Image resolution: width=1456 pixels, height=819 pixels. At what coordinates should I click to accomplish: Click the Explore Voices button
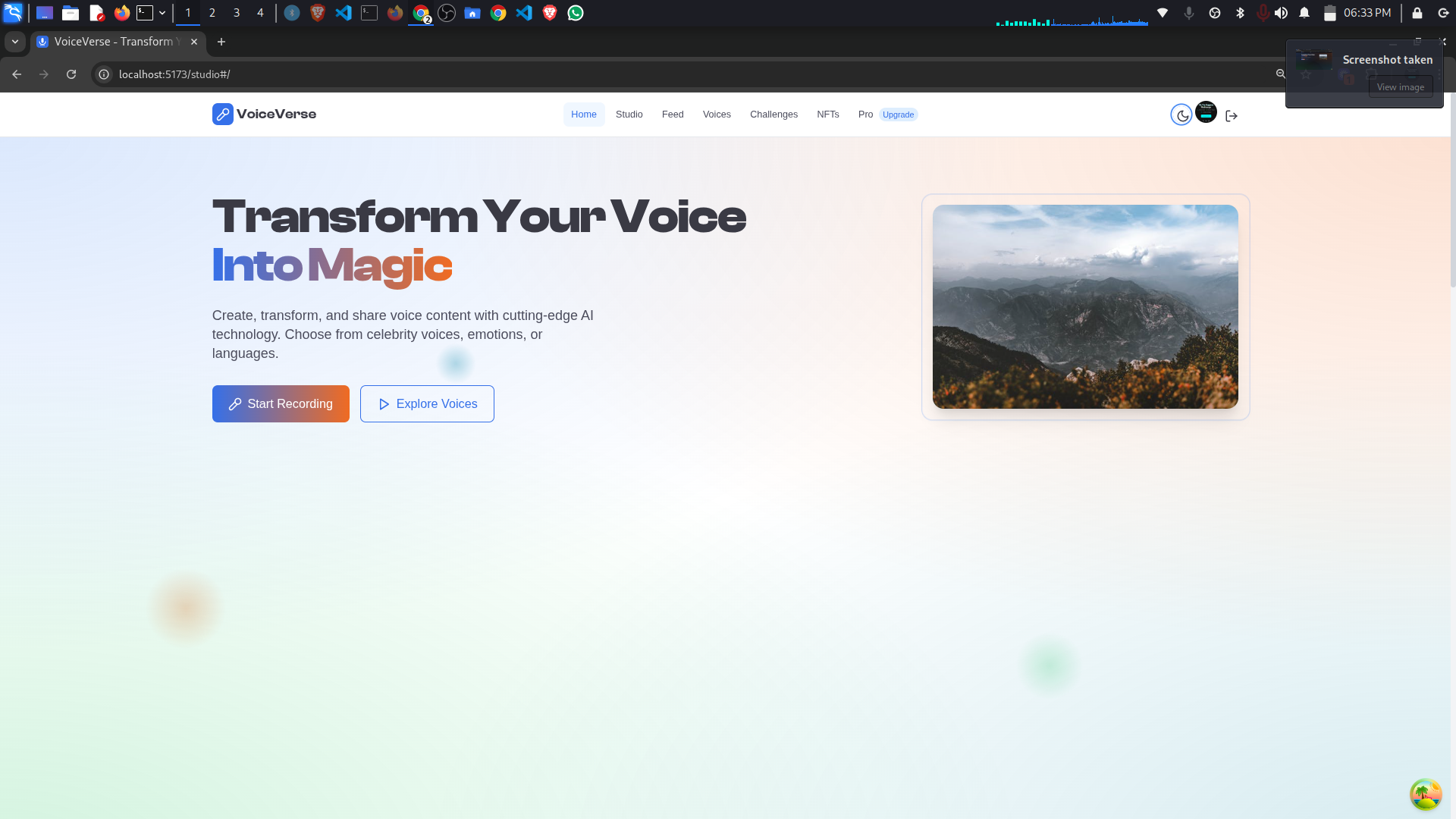pos(427,404)
